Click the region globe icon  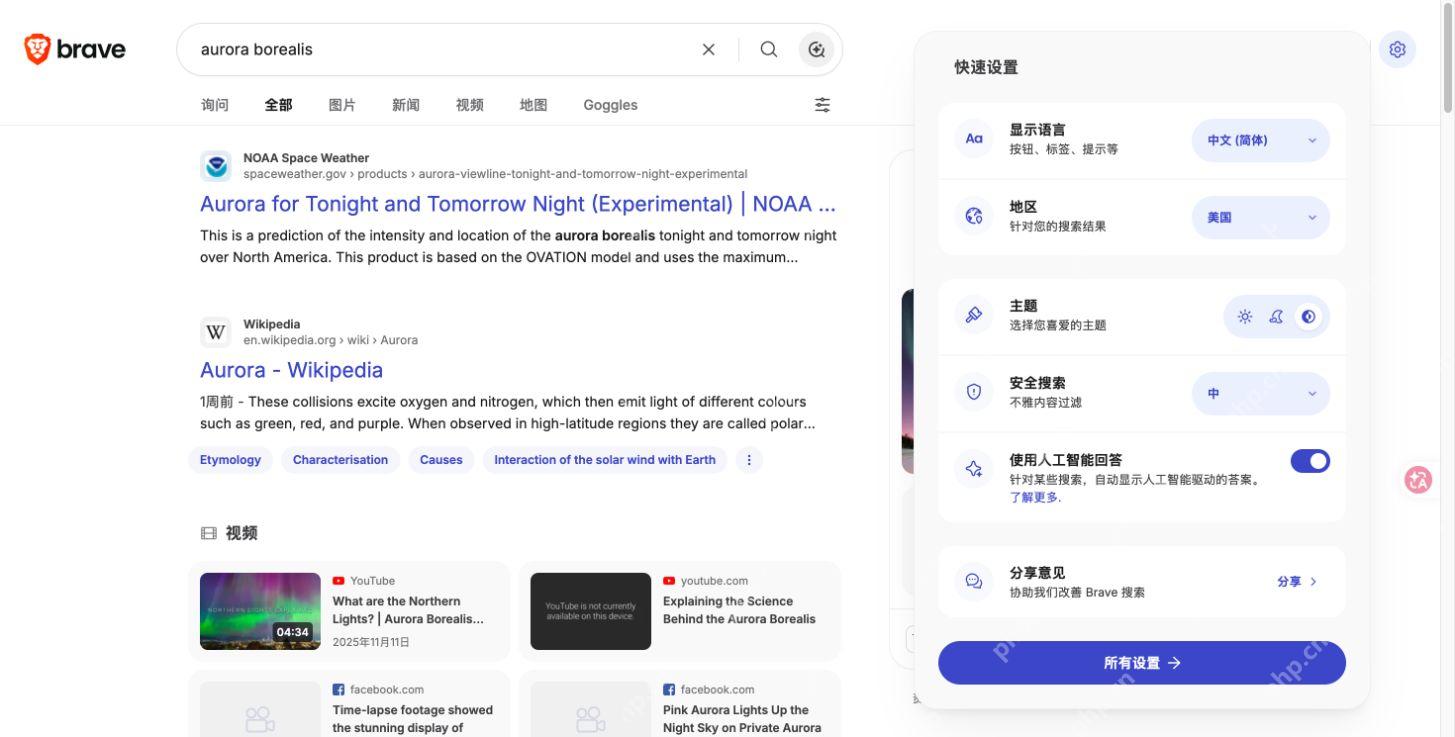pos(974,216)
